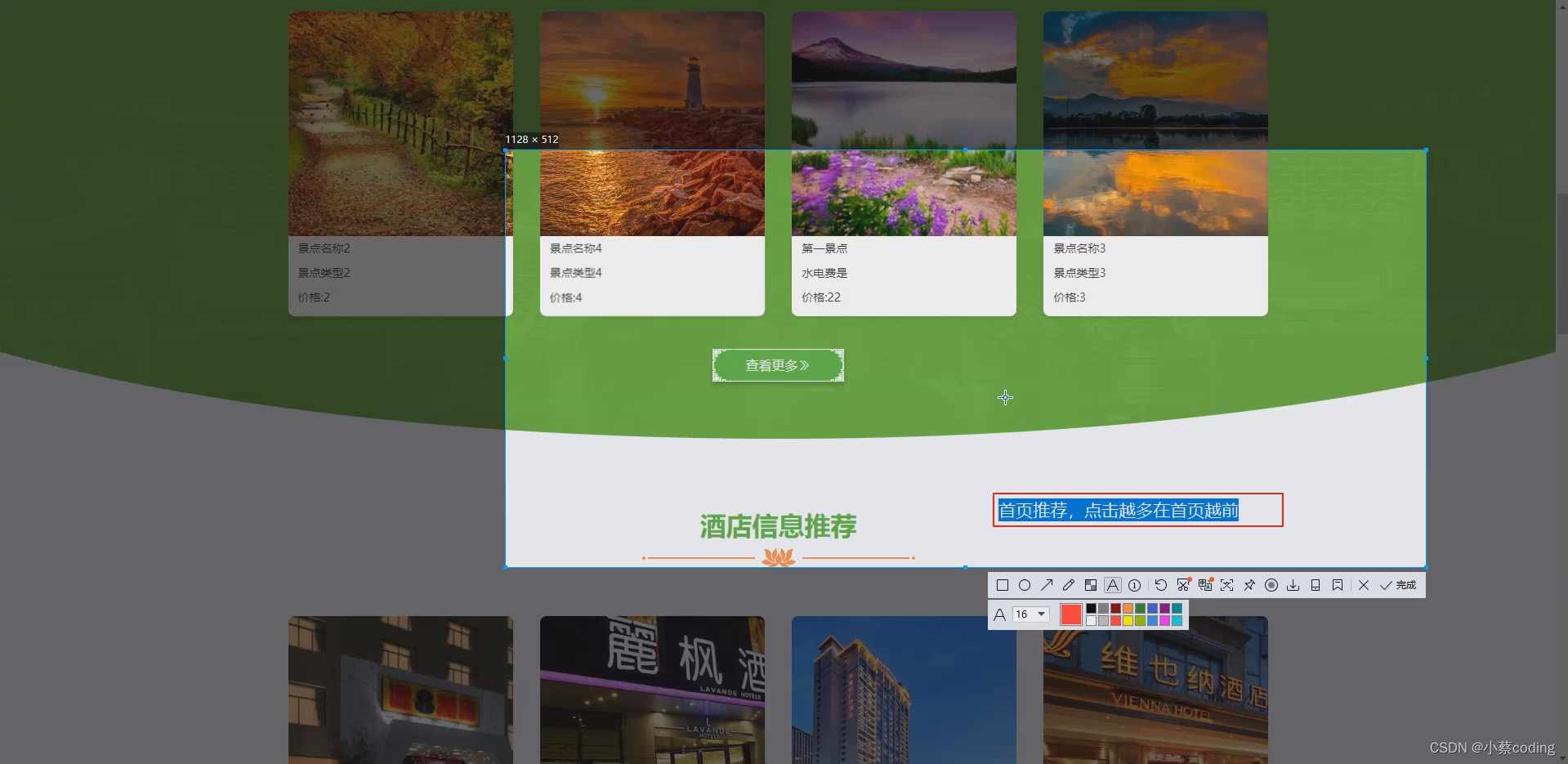
Task: Click the scissors long-screenshot icon
Action: [x=1183, y=585]
